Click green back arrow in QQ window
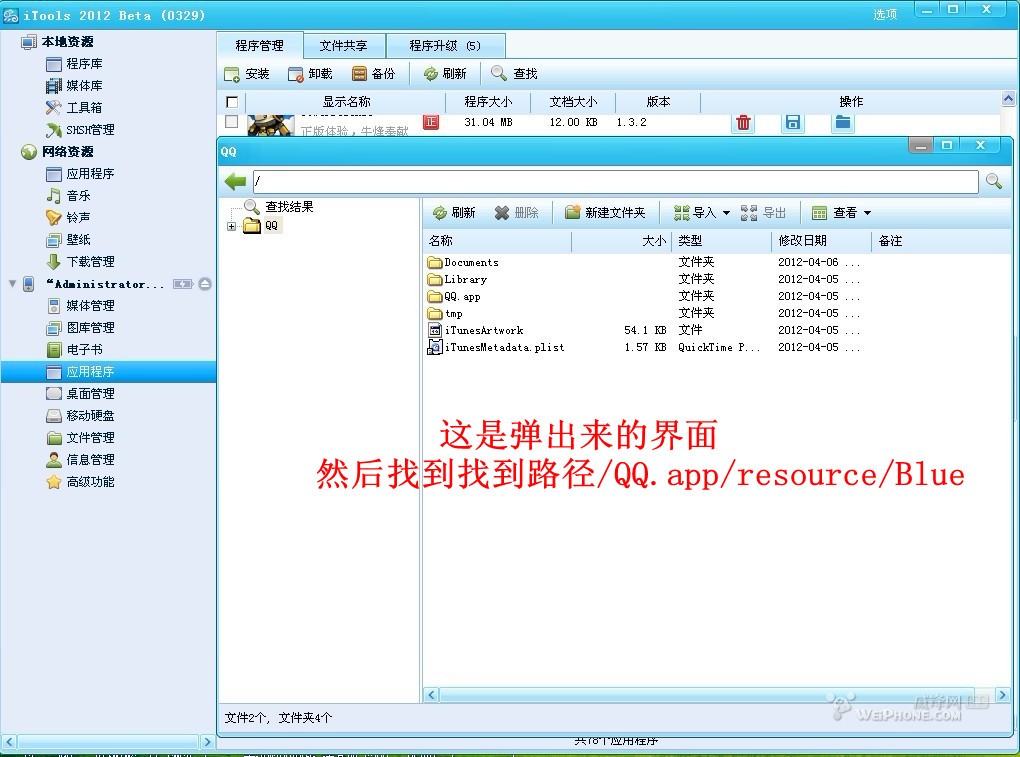Viewport: 1020px width, 757px height. (x=235, y=181)
